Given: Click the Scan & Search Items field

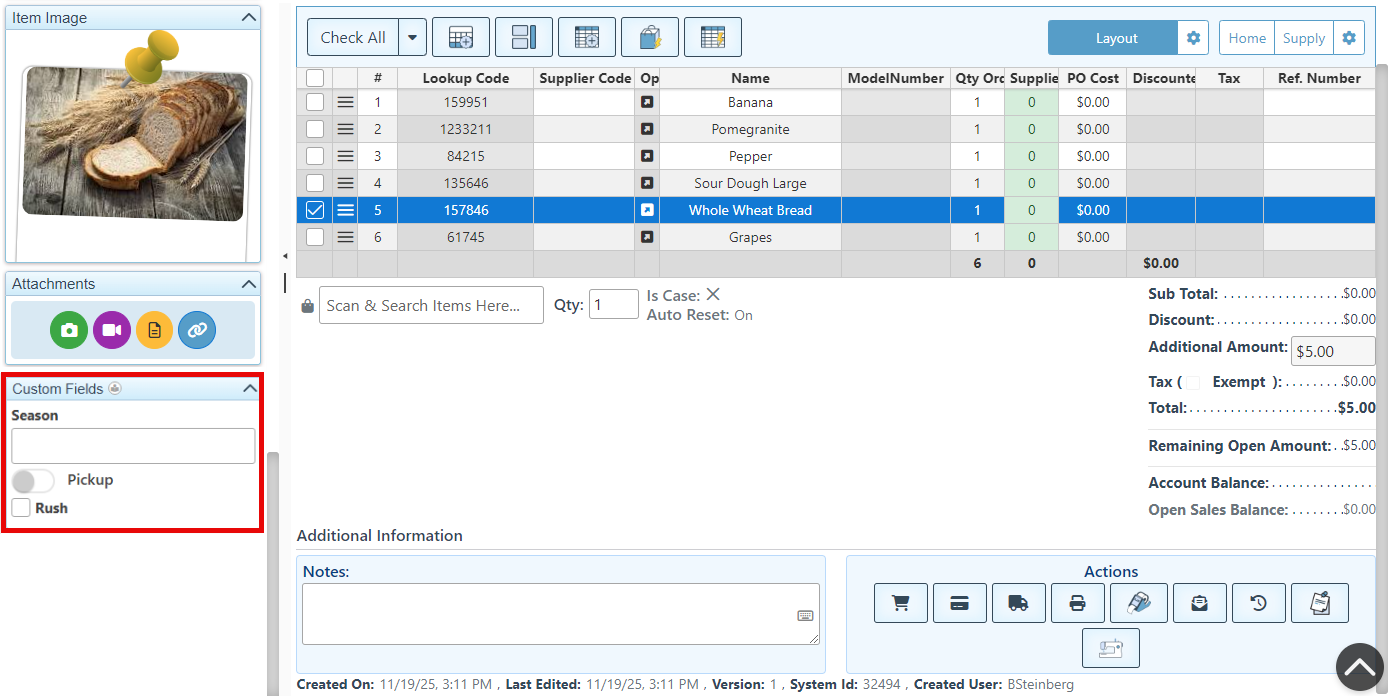Looking at the screenshot, I should (x=431, y=305).
